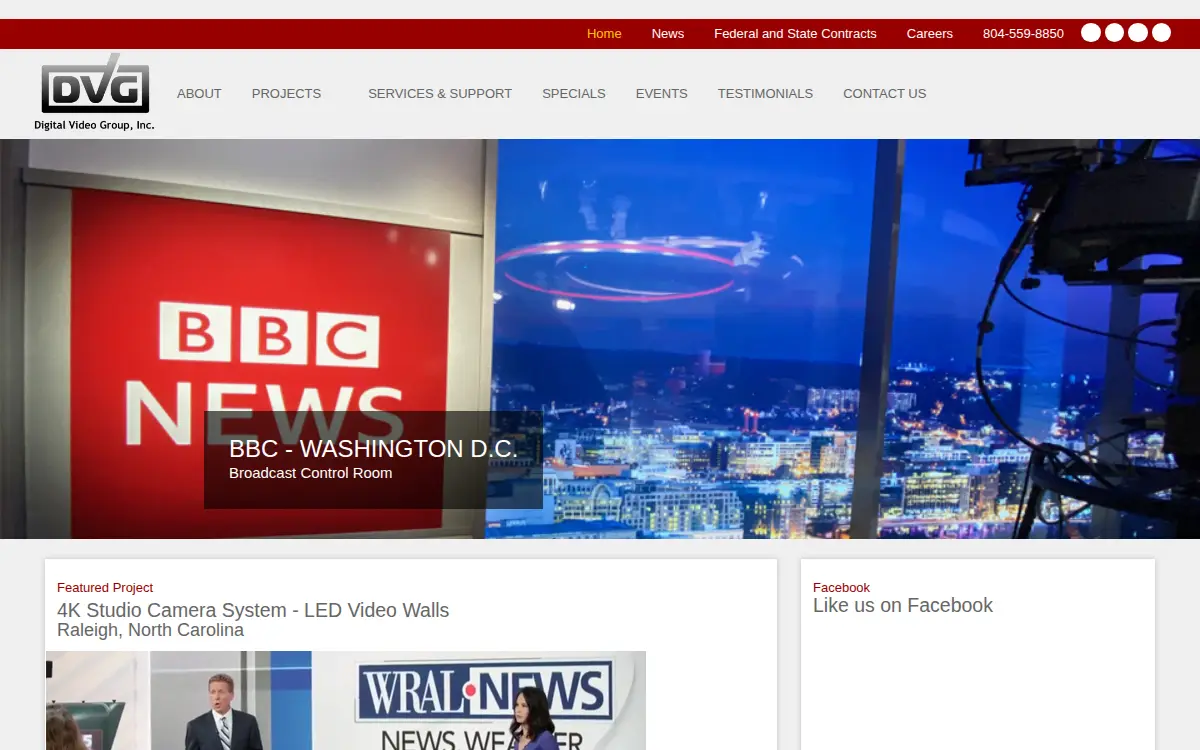Open the Contact Us page

click(885, 94)
